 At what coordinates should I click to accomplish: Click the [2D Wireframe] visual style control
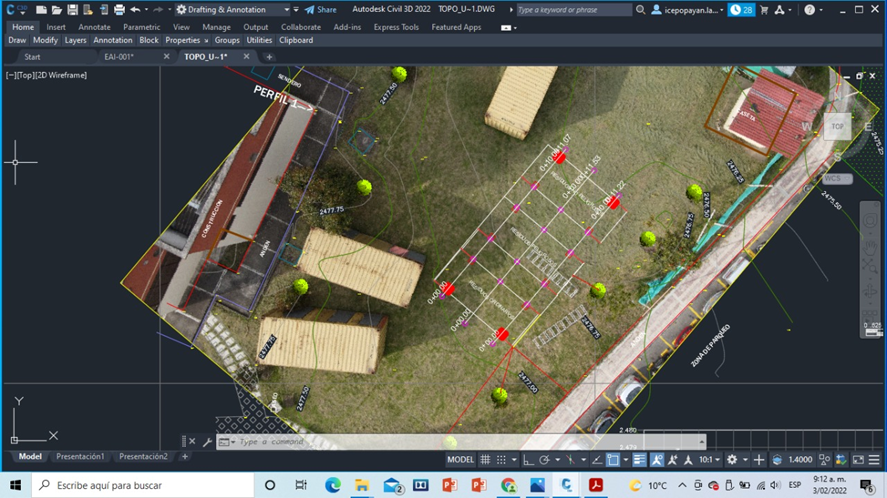(61, 75)
